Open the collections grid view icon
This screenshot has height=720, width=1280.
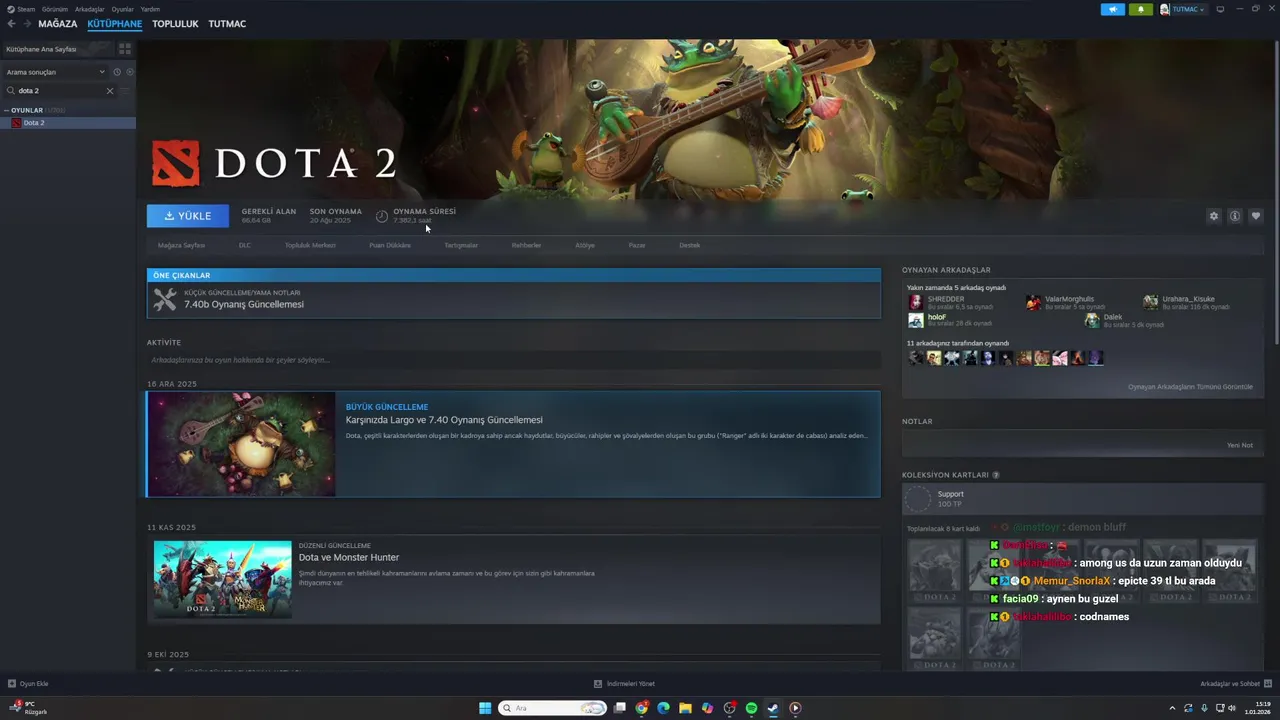[125, 48]
